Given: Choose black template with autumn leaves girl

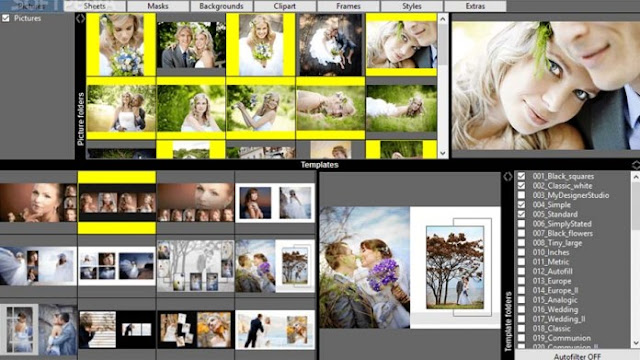Looking at the screenshot, I should click(x=196, y=329).
